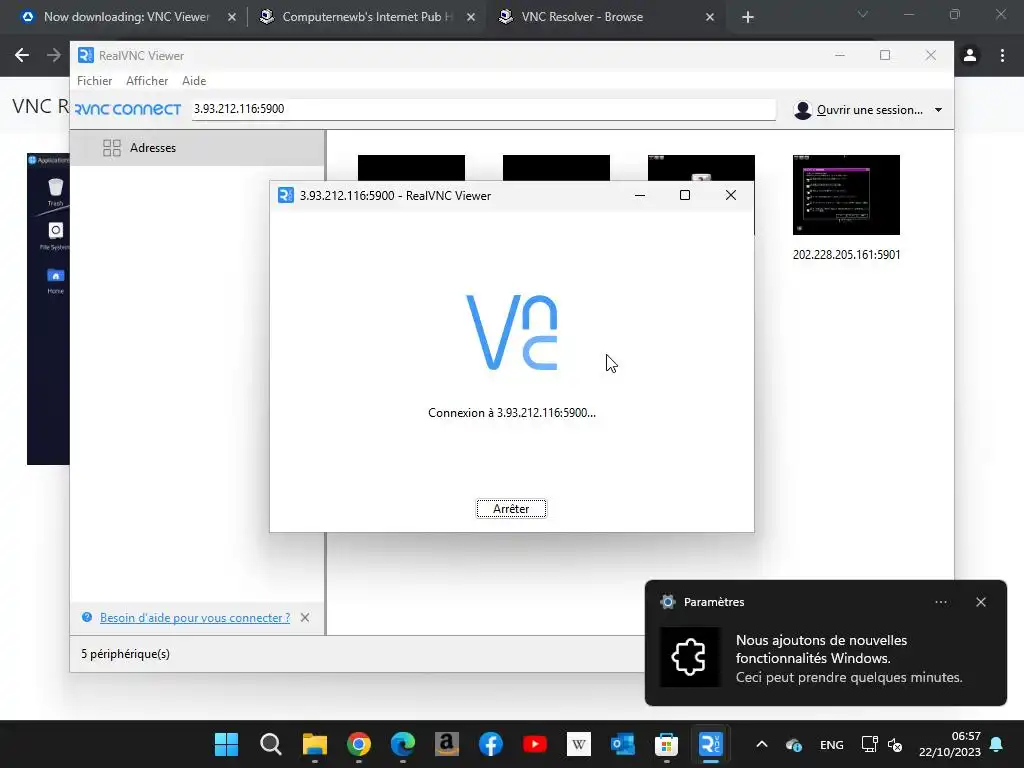Open YouTube from taskbar
The width and height of the screenshot is (1024, 768).
coord(535,744)
